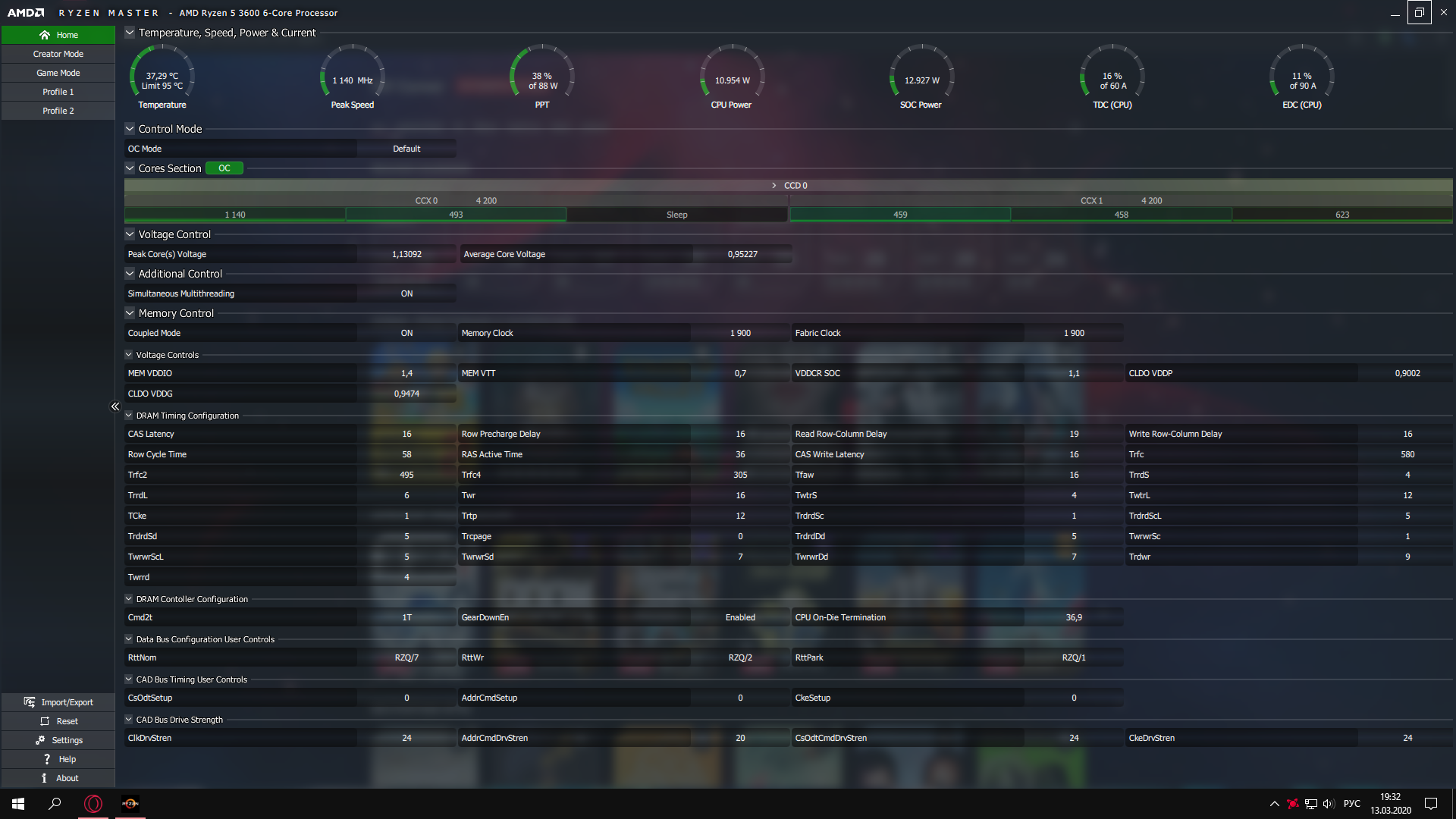1456x819 pixels.
Task: Click the Reset icon in sidebar
Action: pyautogui.click(x=45, y=721)
